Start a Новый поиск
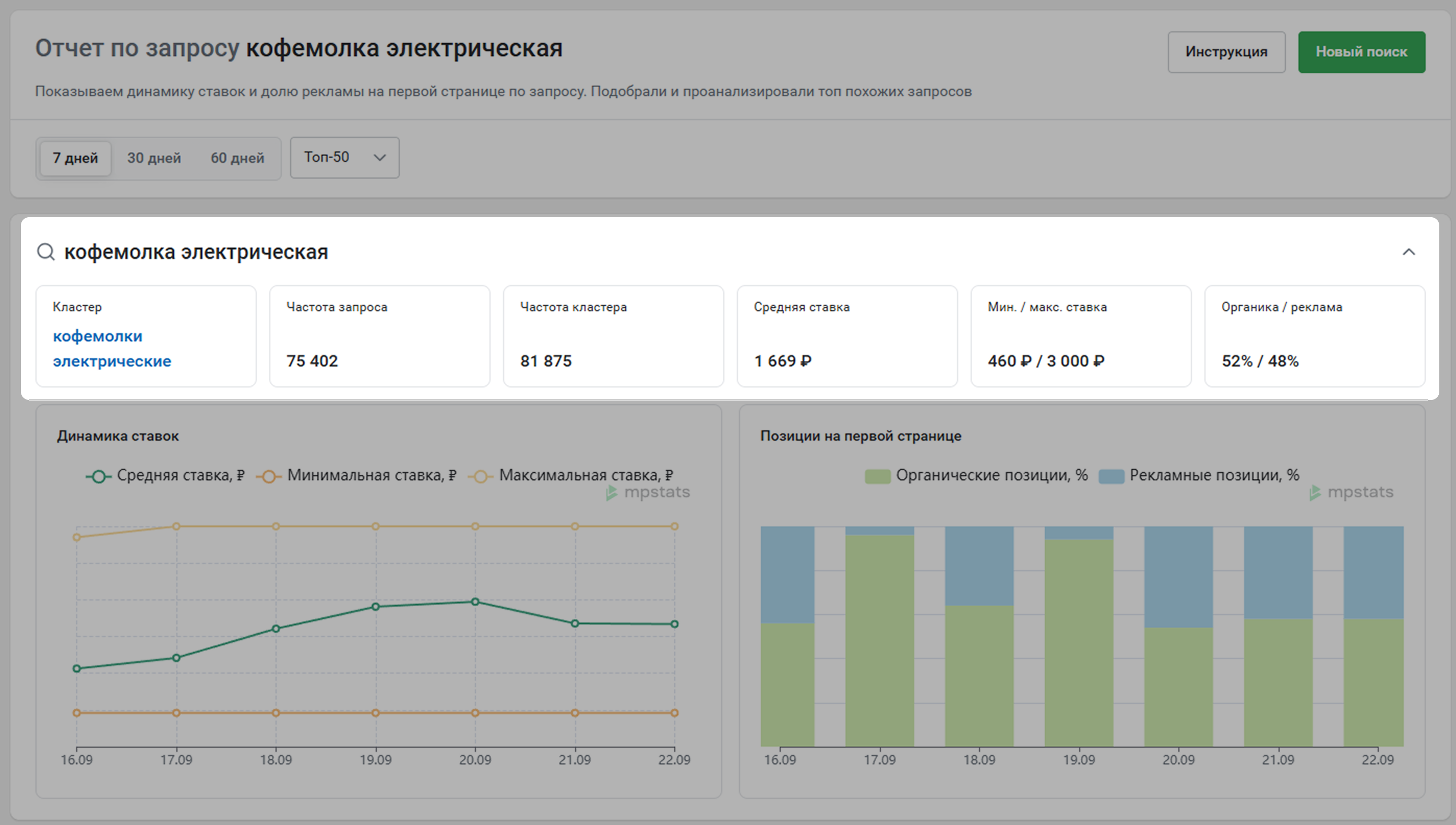Screen dimensions: 1456x825 (x=1361, y=52)
